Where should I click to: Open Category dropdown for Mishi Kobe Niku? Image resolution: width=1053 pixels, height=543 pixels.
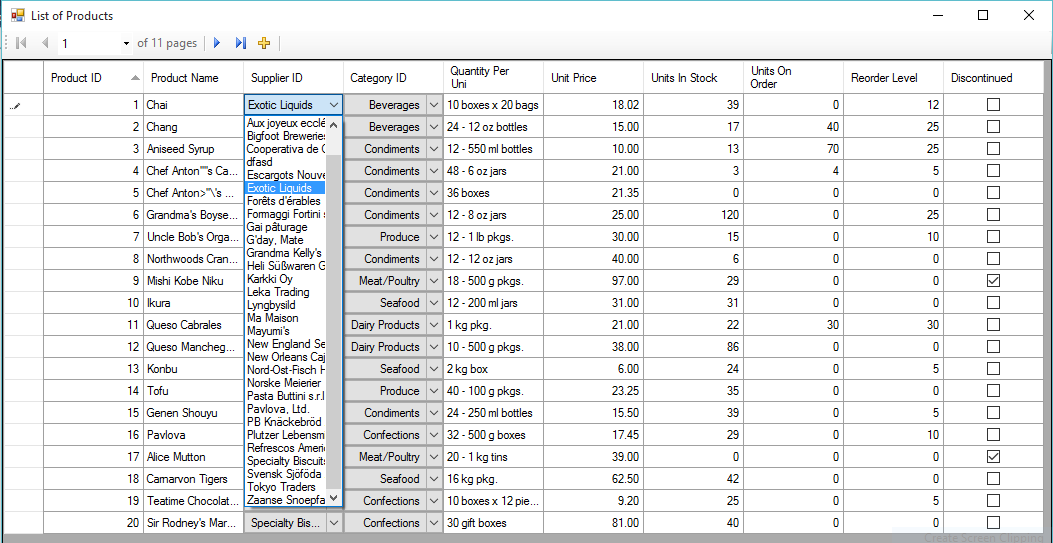point(434,281)
